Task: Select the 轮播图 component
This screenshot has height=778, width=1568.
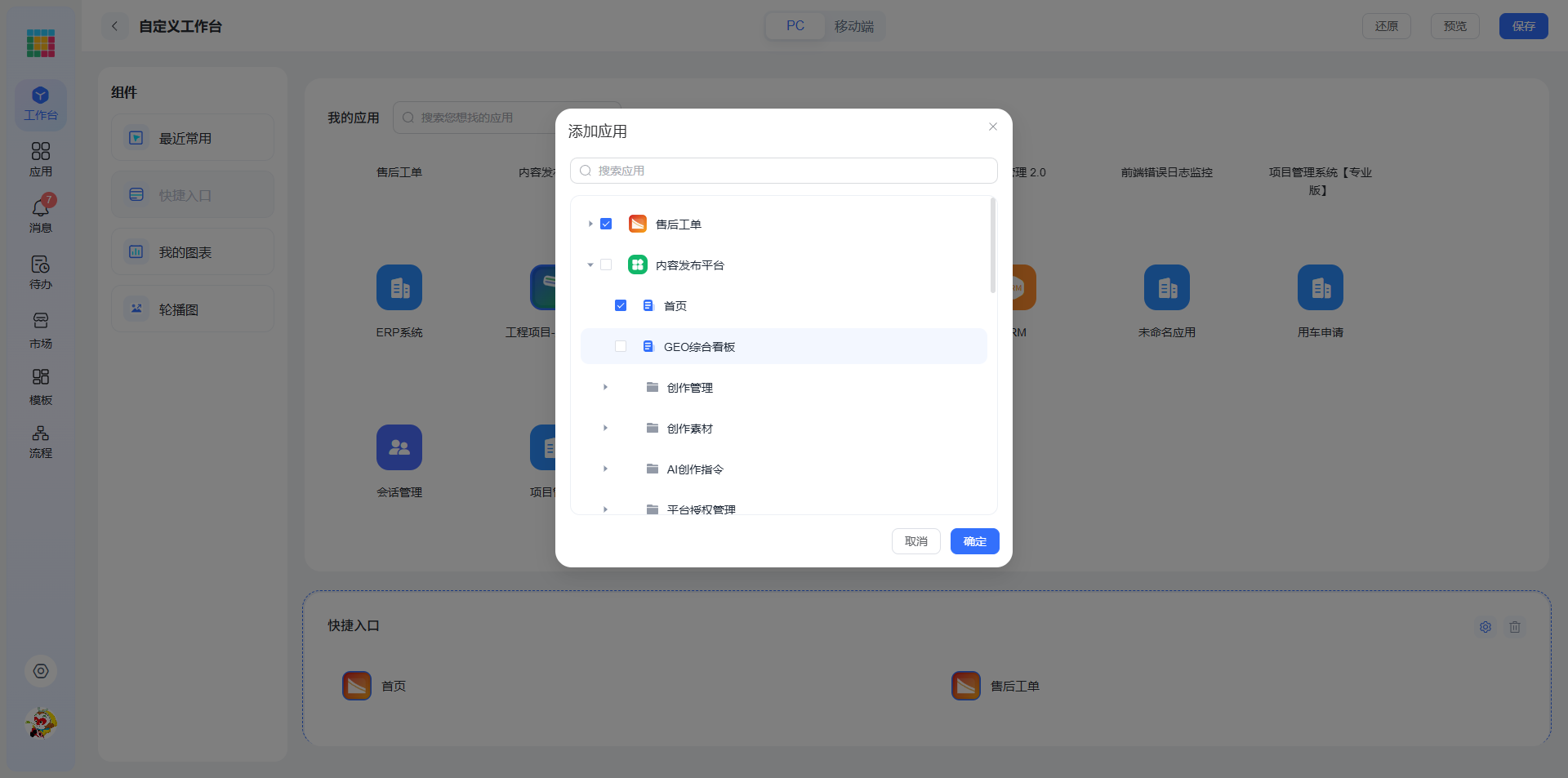Action: [x=193, y=309]
